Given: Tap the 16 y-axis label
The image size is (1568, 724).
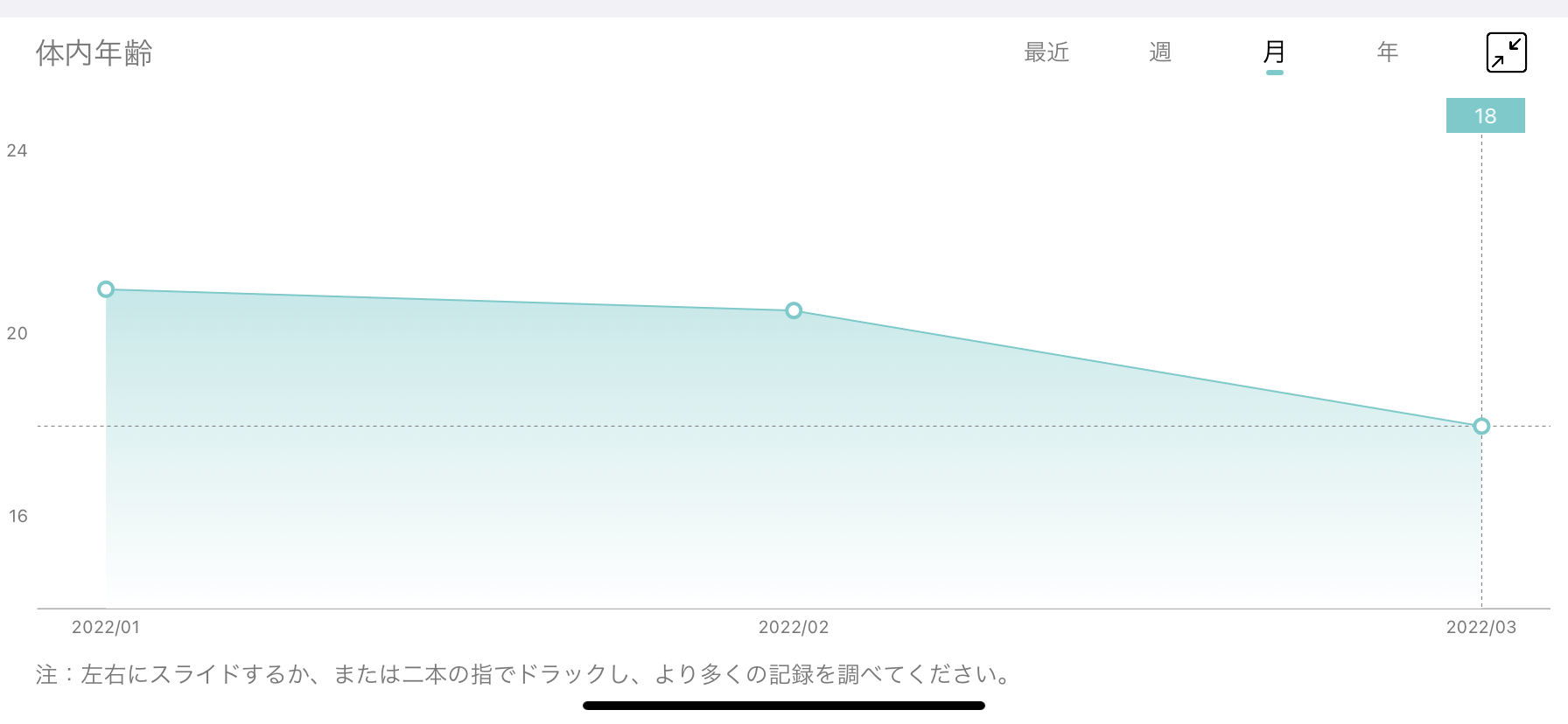Looking at the screenshot, I should coord(17,516).
